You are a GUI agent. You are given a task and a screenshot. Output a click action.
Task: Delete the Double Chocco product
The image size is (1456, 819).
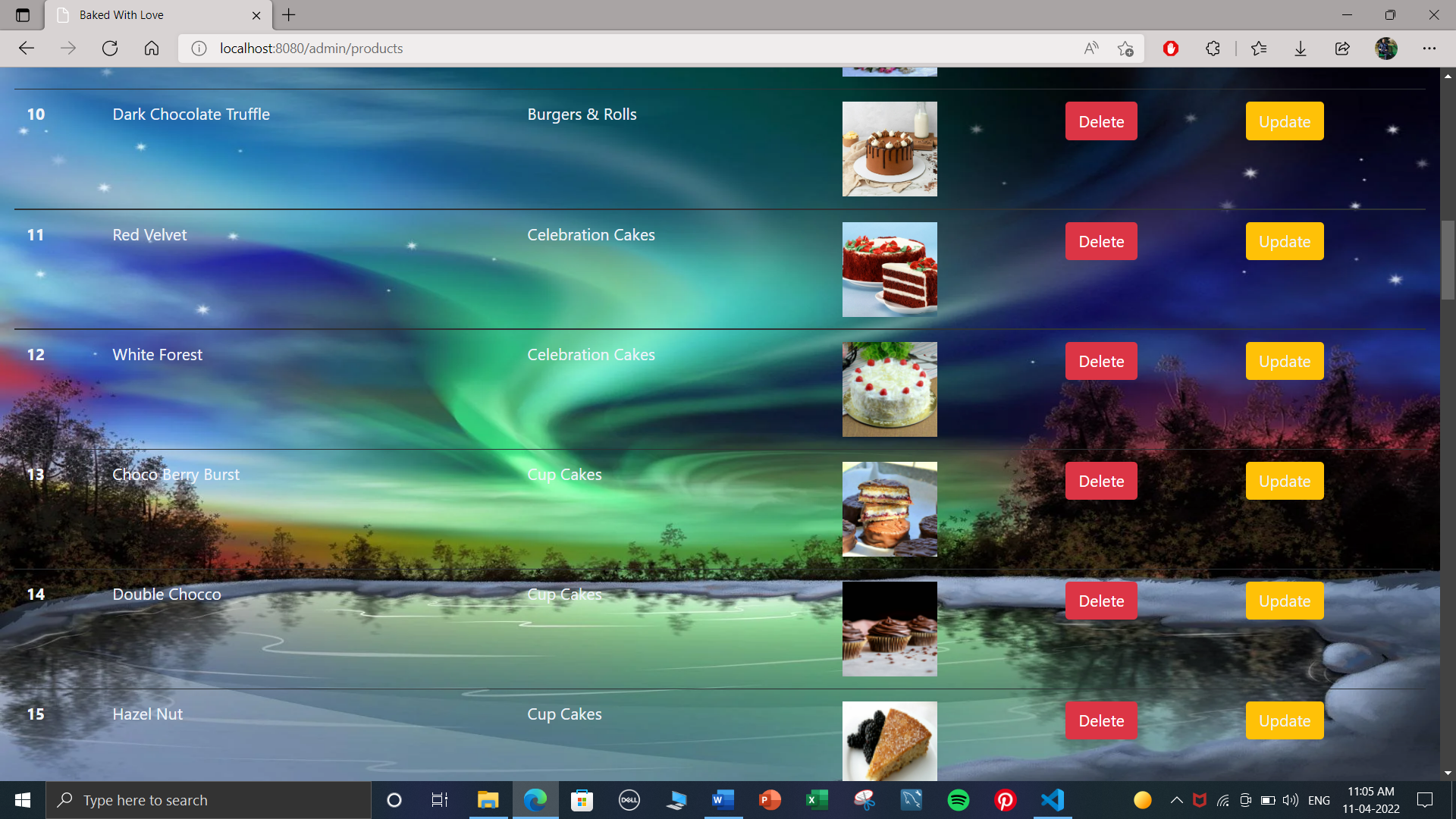click(1101, 601)
